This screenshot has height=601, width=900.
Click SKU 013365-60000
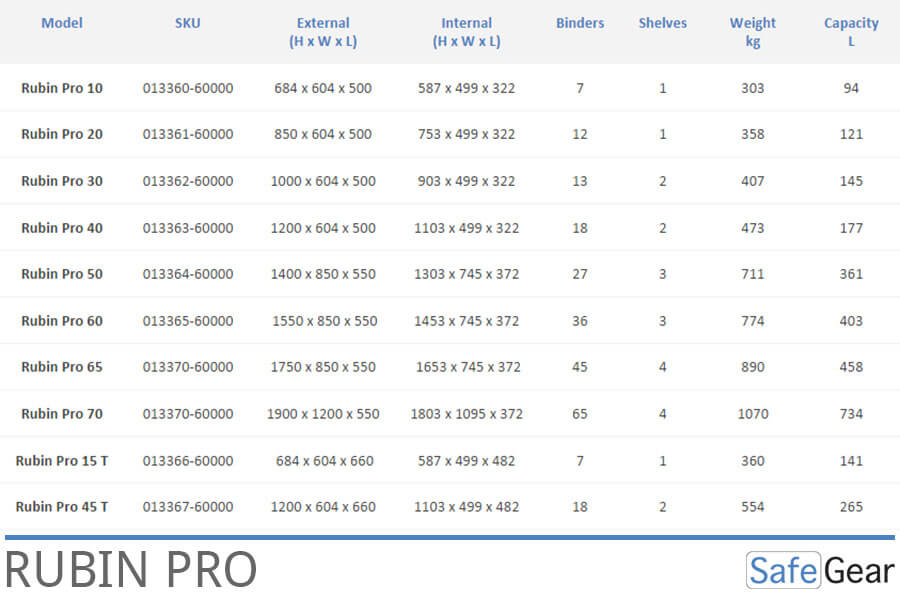188,321
